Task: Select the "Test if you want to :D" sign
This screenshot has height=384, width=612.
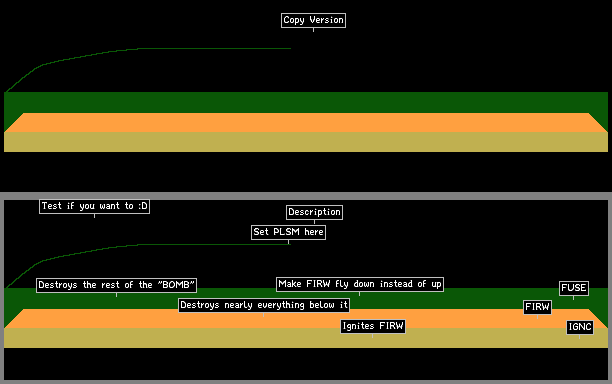Action: point(94,206)
